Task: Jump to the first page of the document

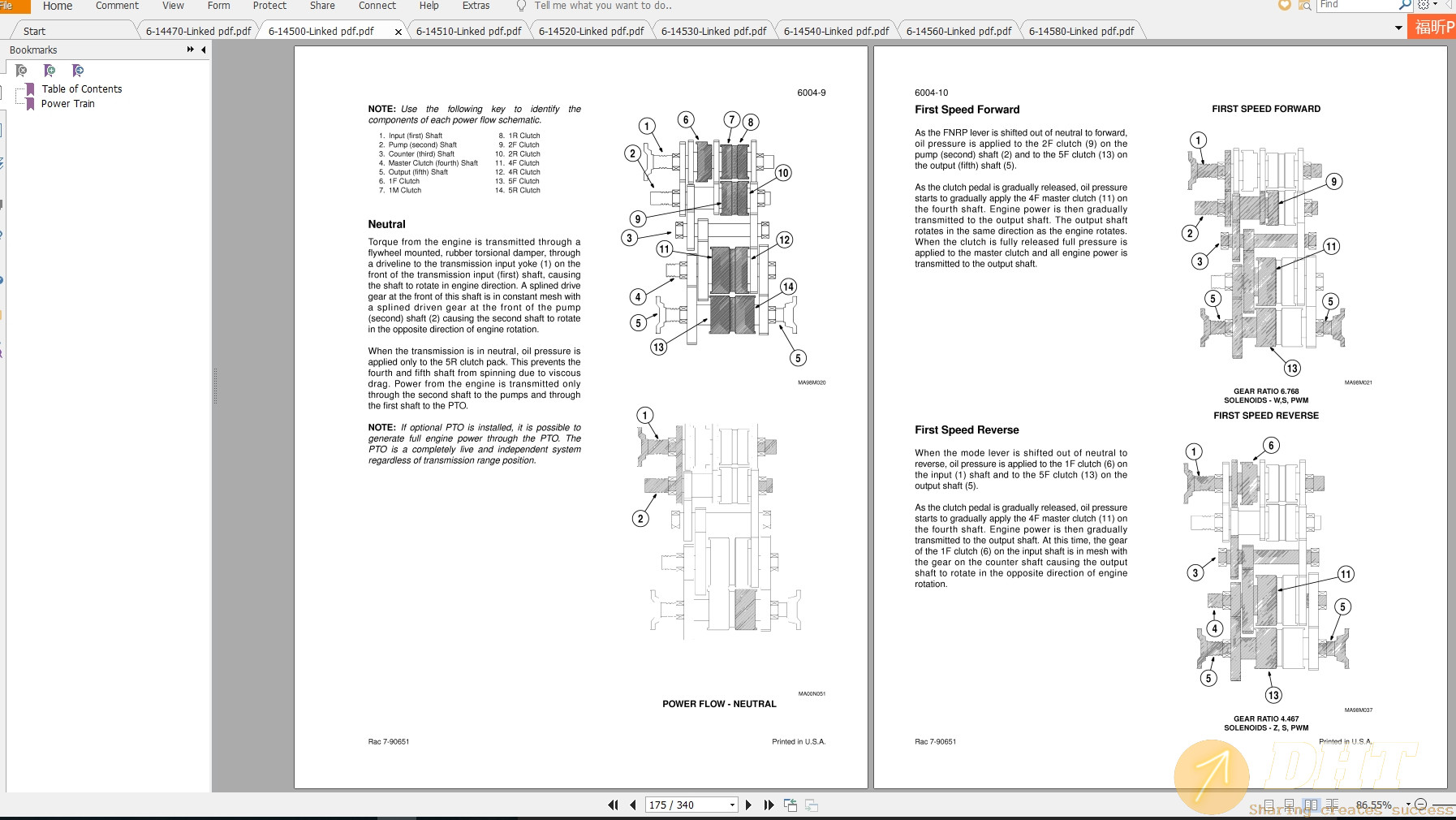Action: pyautogui.click(x=614, y=804)
